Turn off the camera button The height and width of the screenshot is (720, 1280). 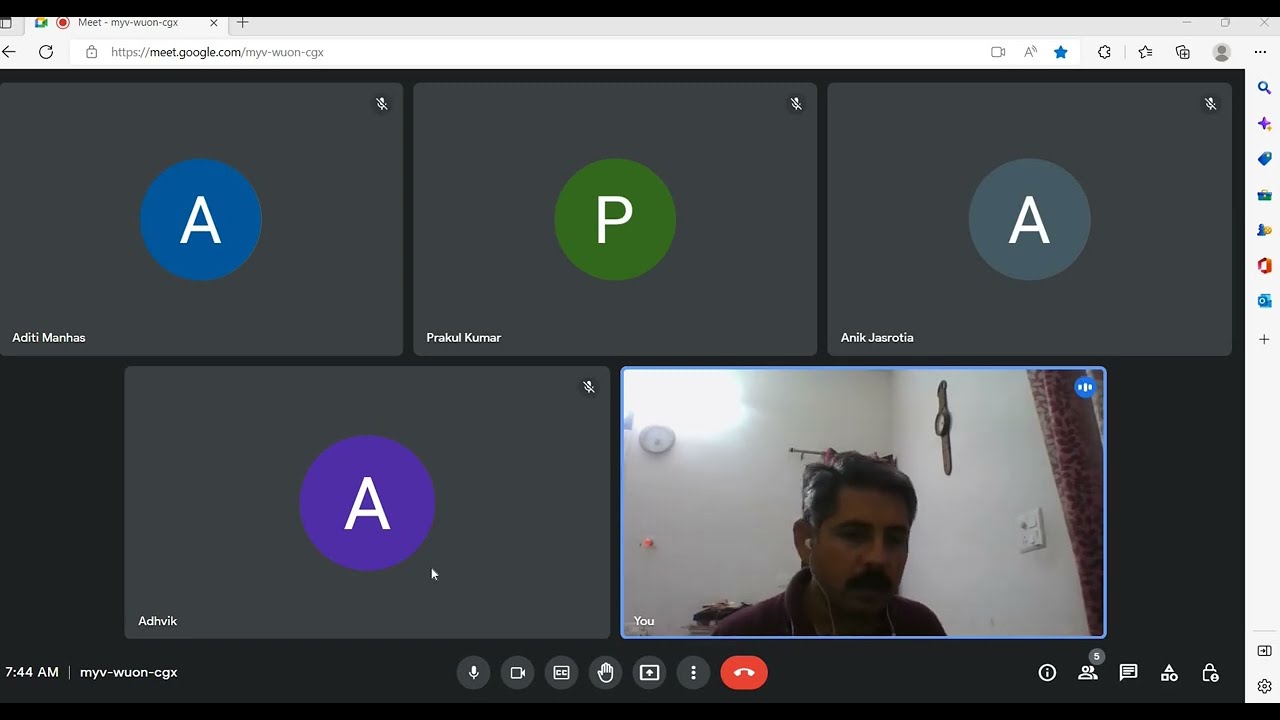pos(518,673)
